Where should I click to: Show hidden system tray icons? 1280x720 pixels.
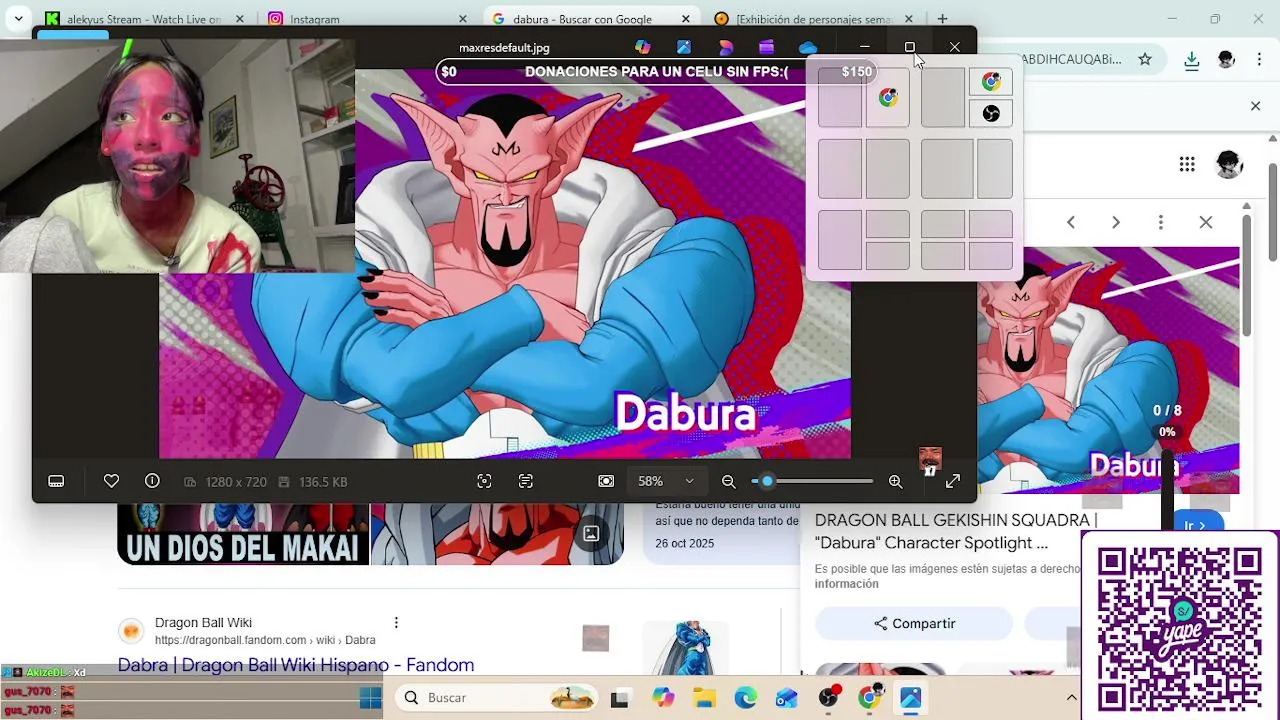pyautogui.click(x=1071, y=698)
